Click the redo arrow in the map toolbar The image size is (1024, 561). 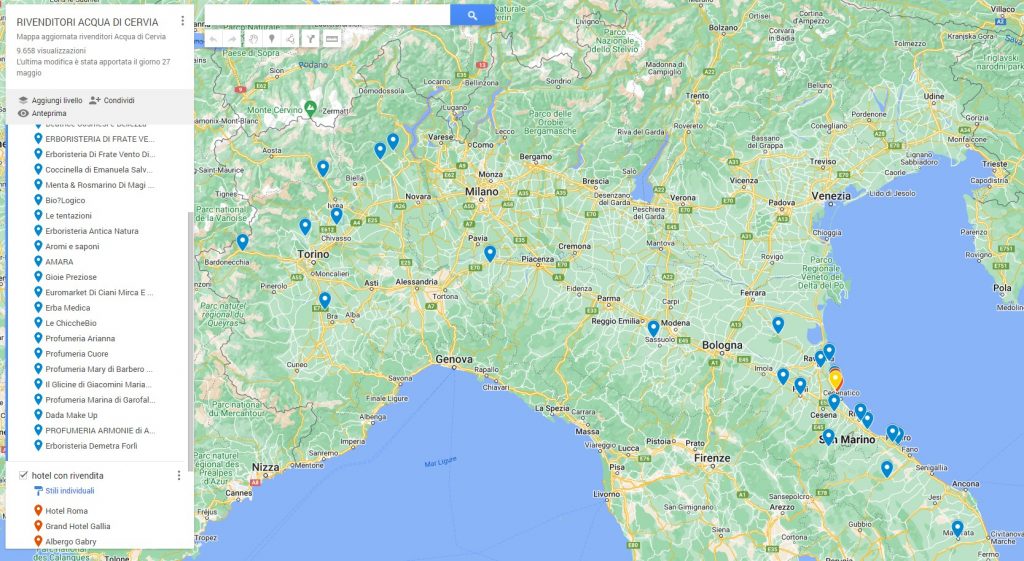[232, 39]
